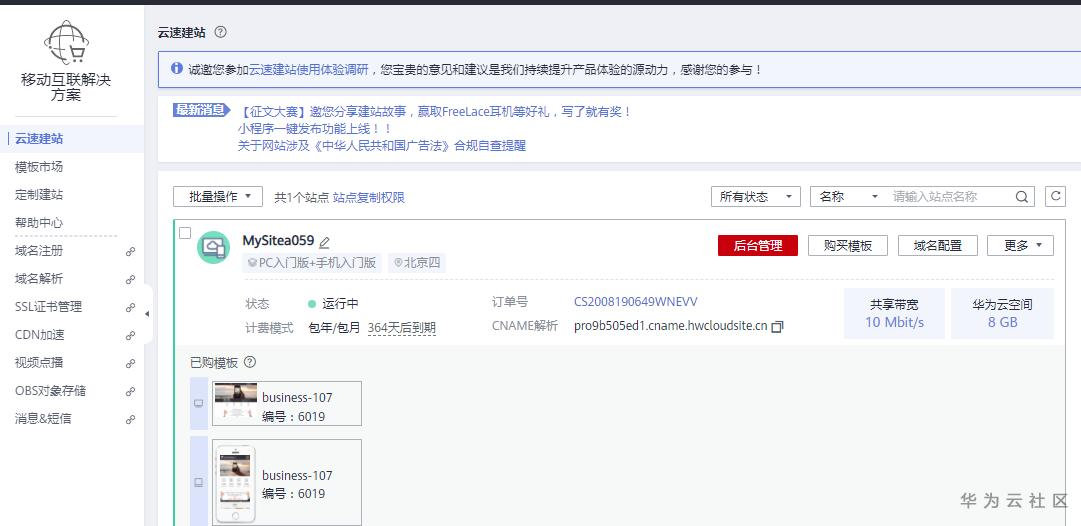
Task: Copy the CNAME address with copy icon
Action: 777,327
